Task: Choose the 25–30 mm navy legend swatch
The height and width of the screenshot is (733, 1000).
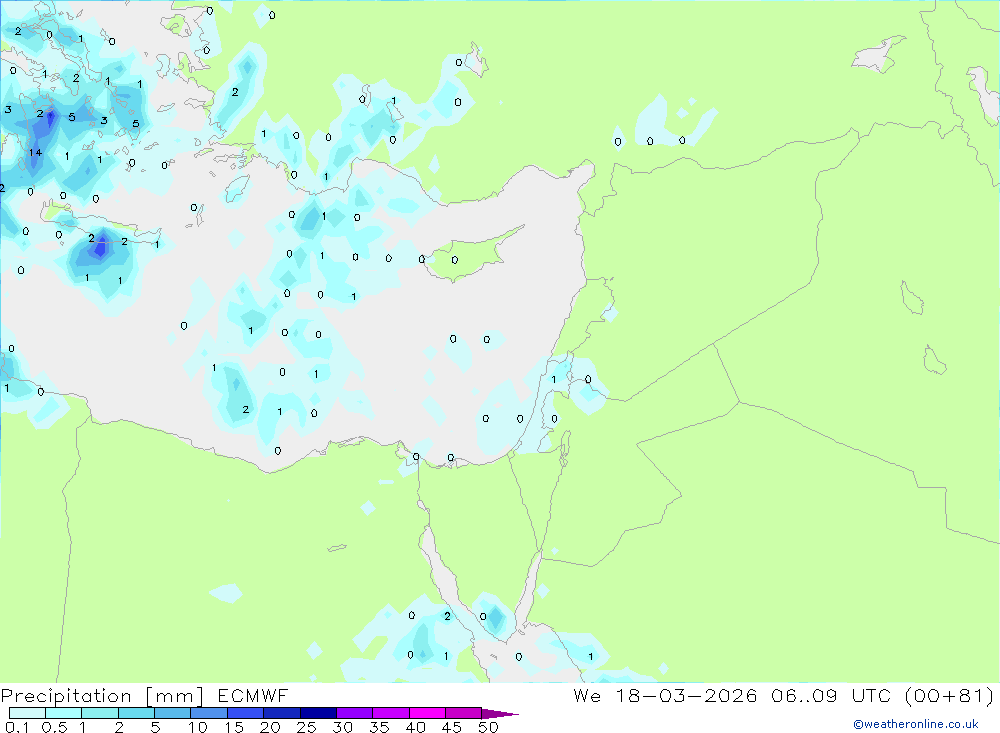Action: click(x=318, y=713)
